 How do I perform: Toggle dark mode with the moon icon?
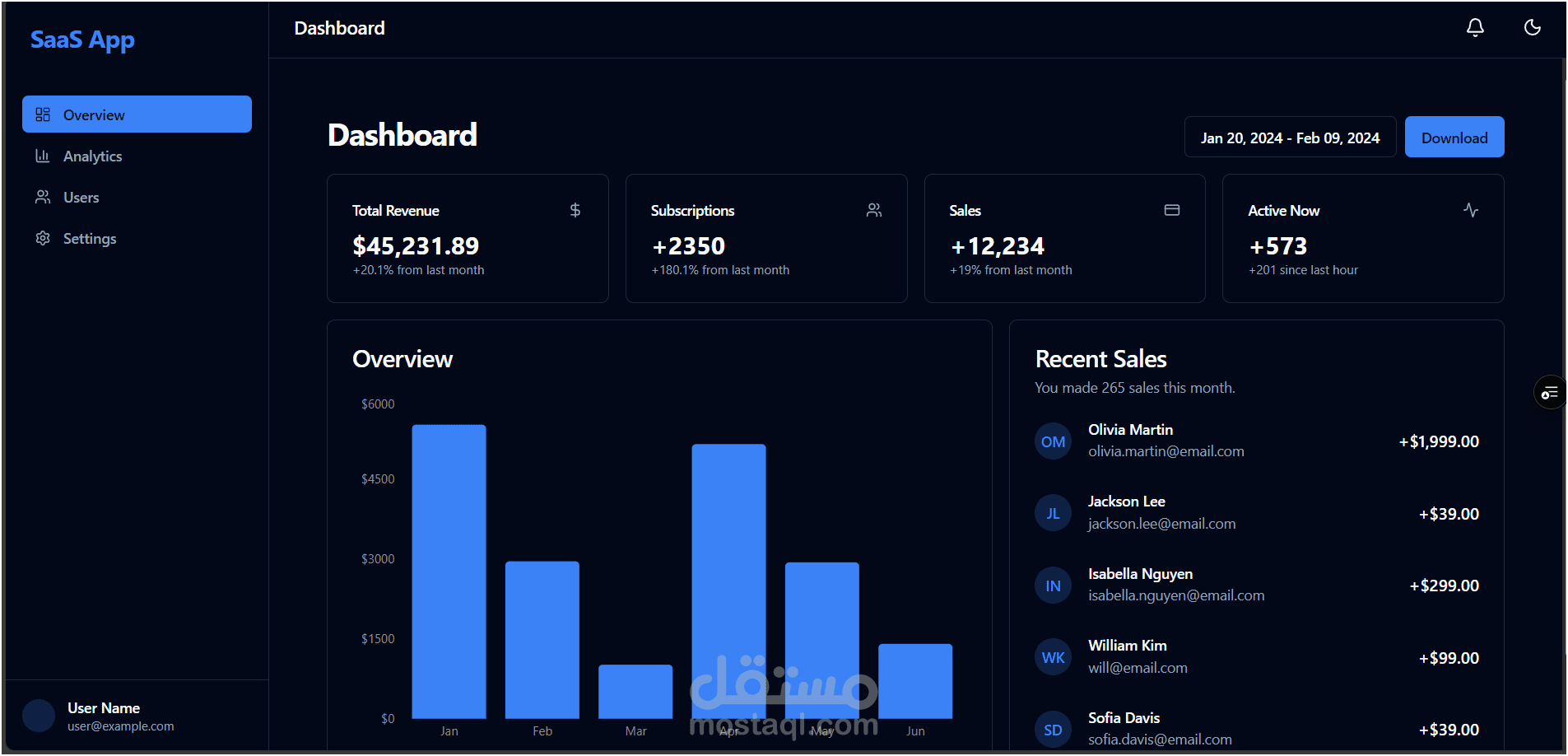[1533, 27]
